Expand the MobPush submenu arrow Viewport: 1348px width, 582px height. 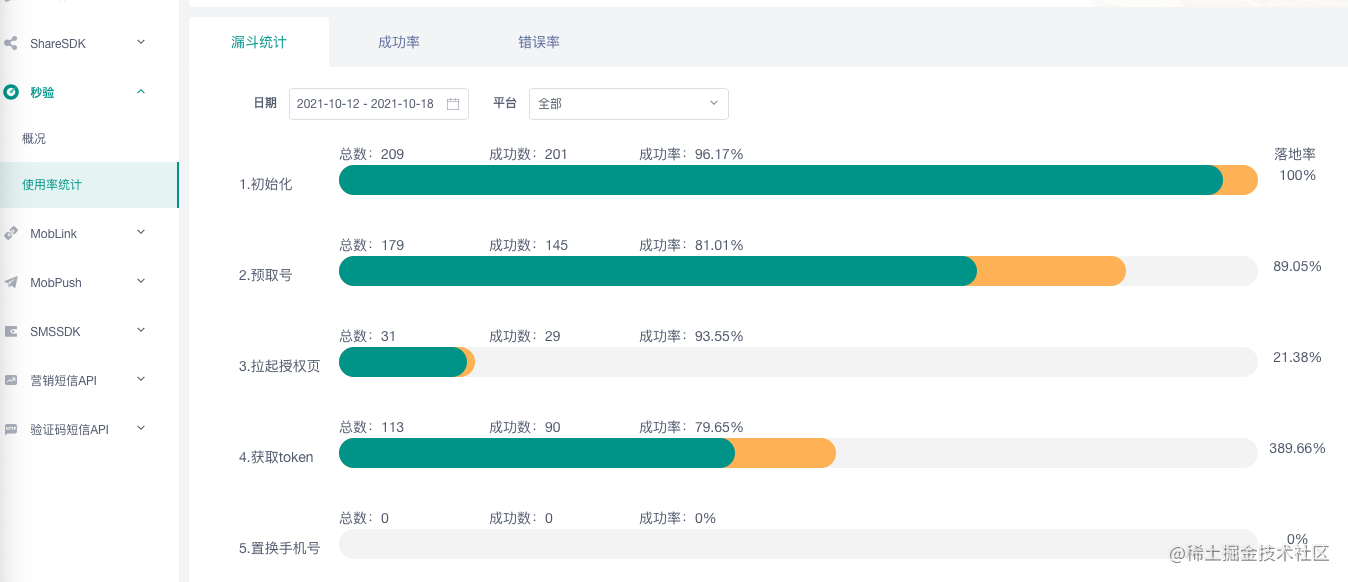tap(141, 281)
